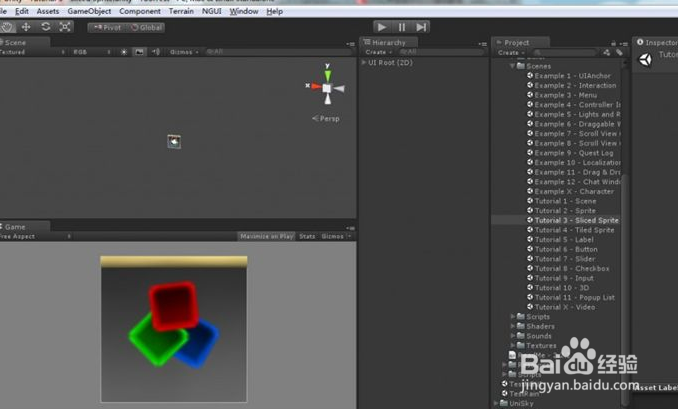
Task: Toggle Persp projection label
Action: coord(326,118)
